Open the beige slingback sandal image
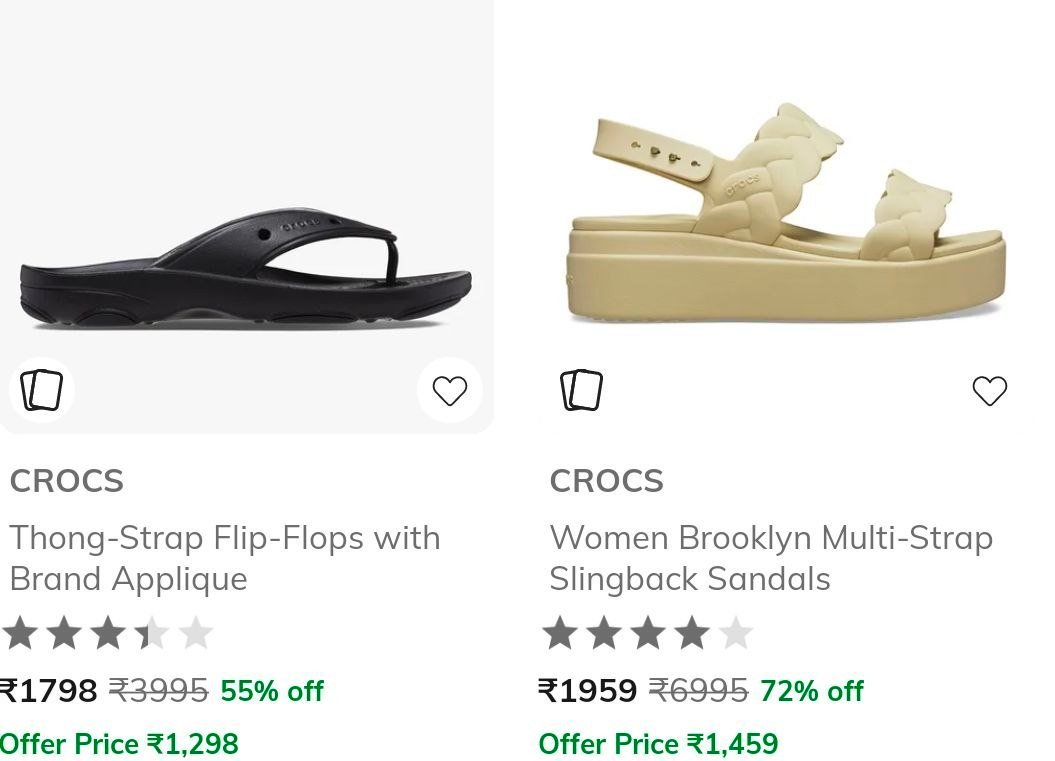The image size is (1055, 761). 787,213
